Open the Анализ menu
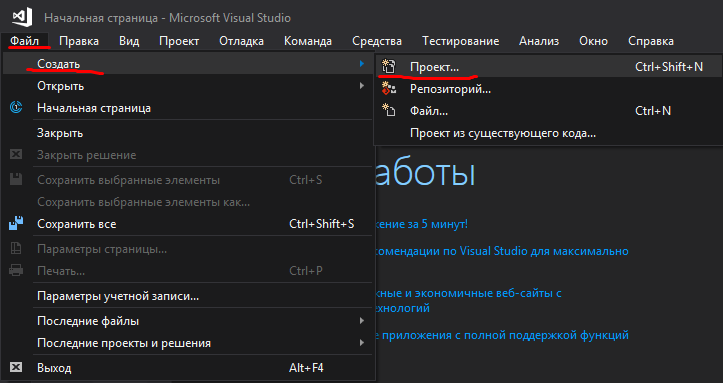This screenshot has height=383, width=723. (x=539, y=41)
